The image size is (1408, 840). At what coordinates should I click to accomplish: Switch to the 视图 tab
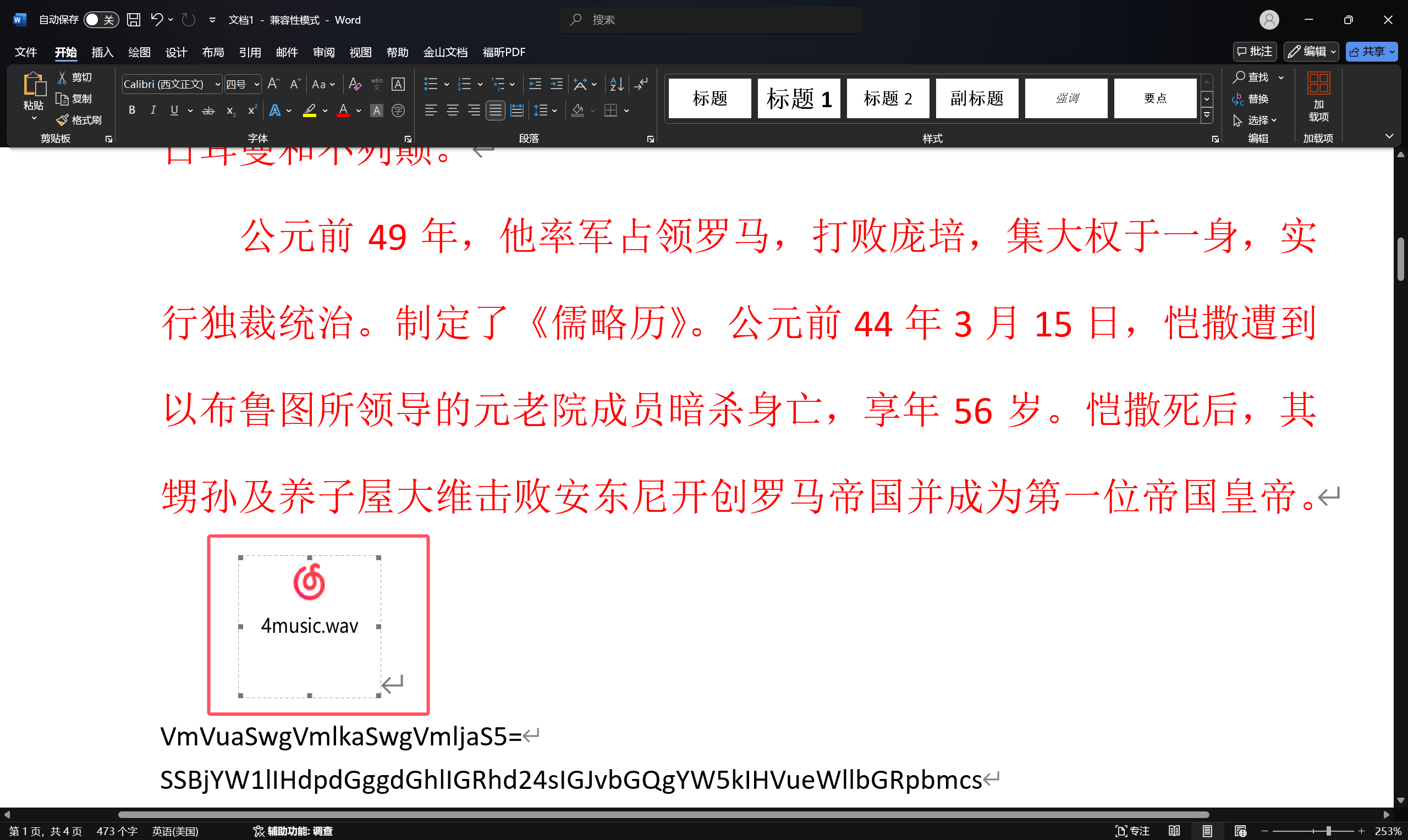coord(361,52)
